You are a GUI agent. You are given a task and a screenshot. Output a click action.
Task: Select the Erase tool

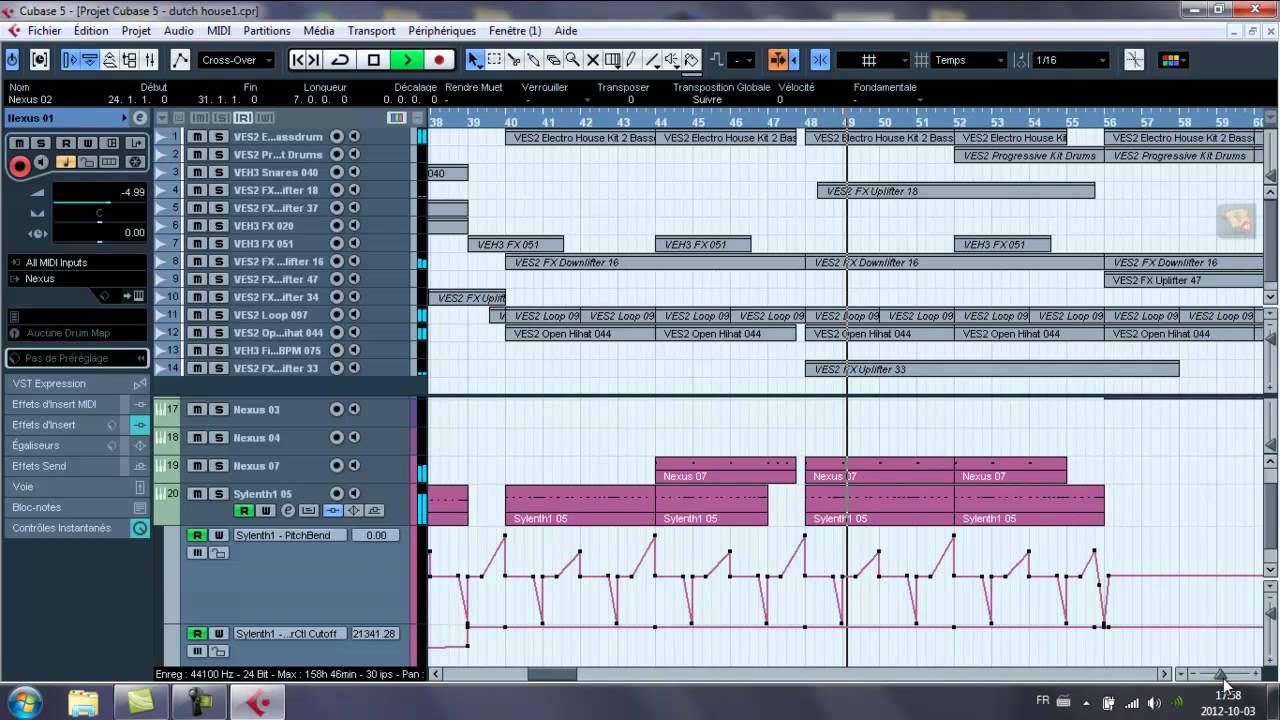[x=553, y=60]
